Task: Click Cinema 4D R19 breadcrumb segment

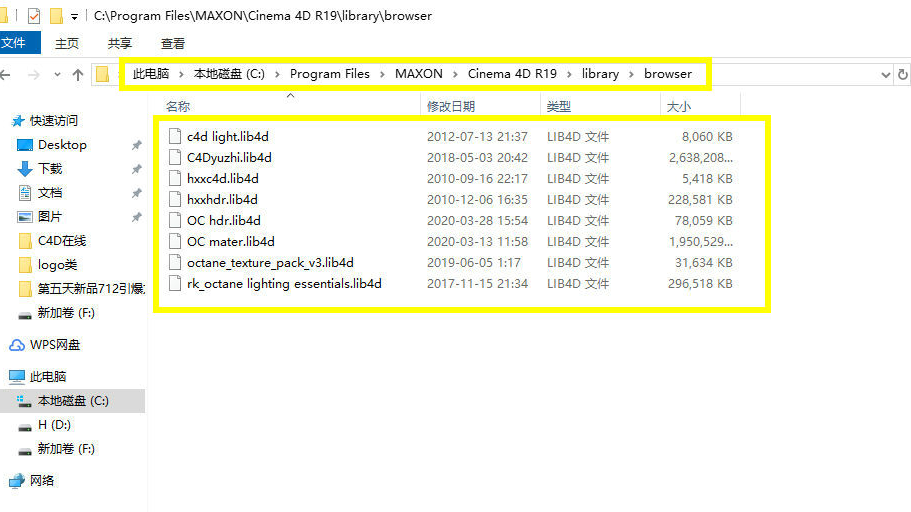Action: pyautogui.click(x=512, y=74)
